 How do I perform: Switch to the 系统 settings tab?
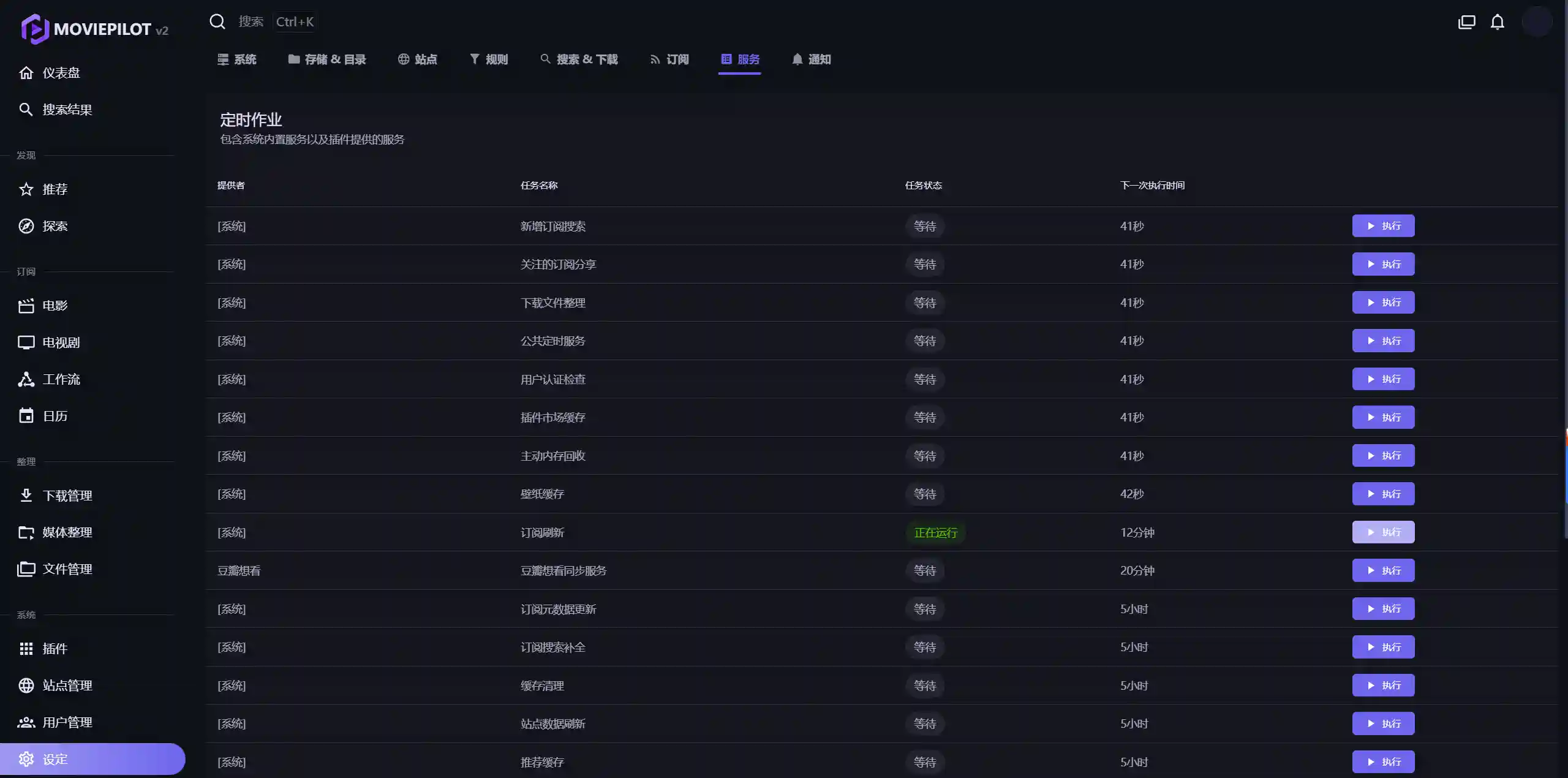coord(237,59)
